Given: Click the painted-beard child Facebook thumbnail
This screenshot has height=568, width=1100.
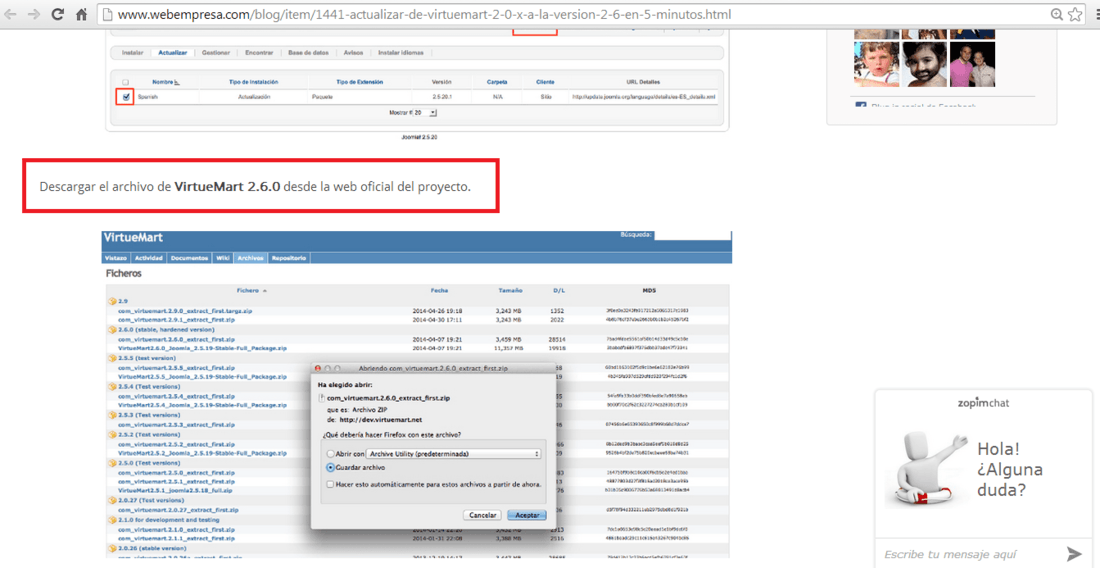Looking at the screenshot, I should point(924,64).
